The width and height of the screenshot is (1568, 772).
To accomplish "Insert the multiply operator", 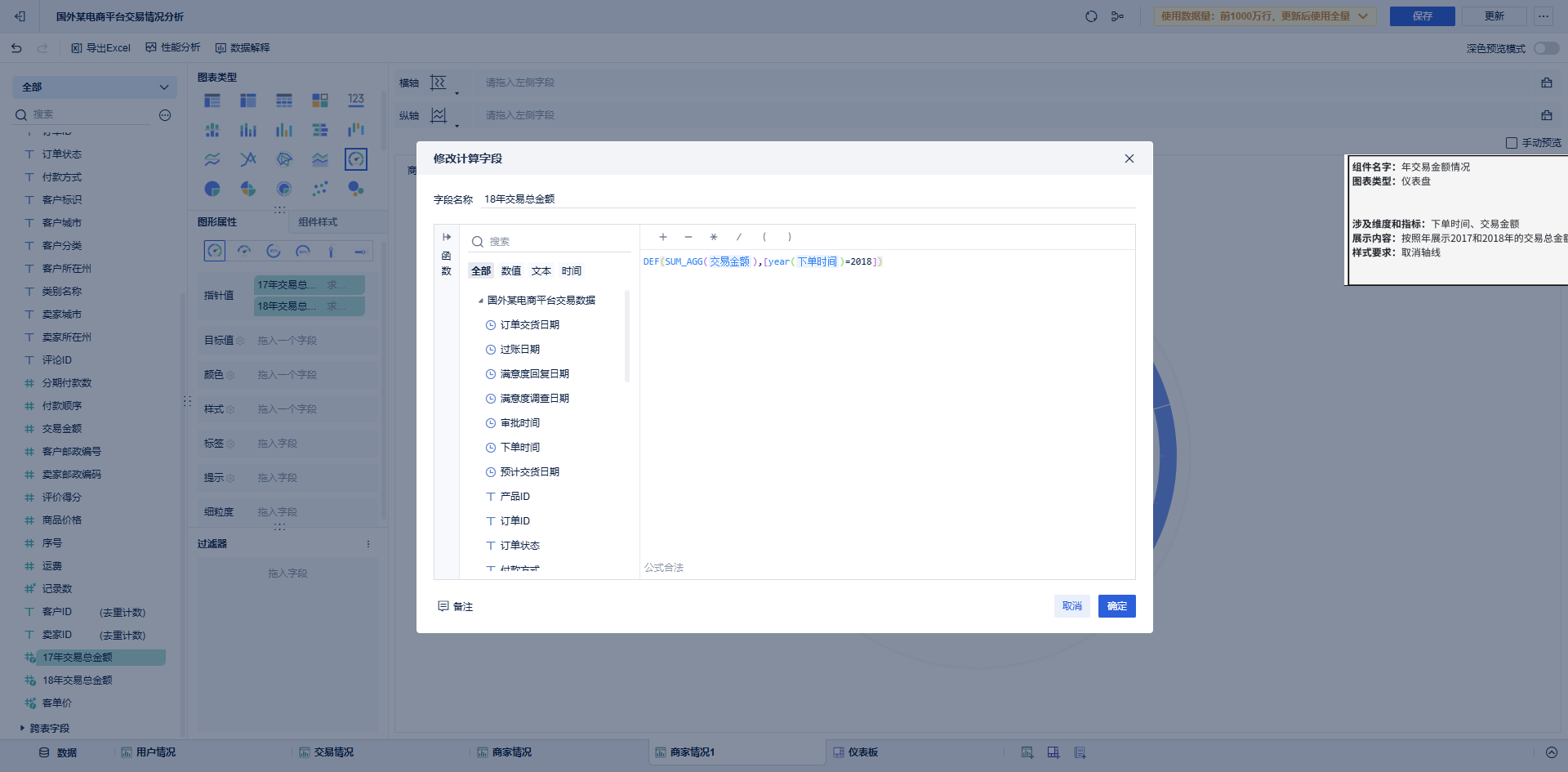I will (714, 237).
